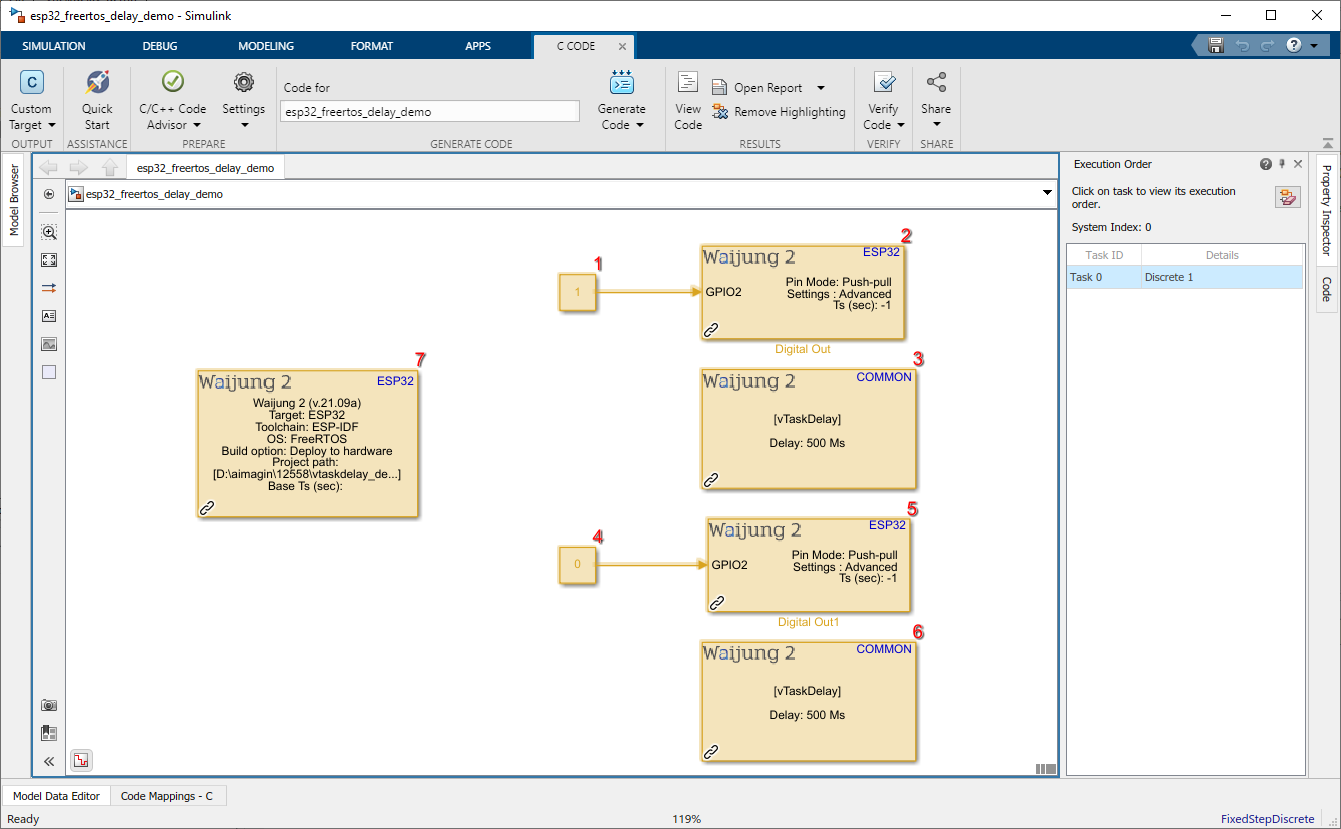Open the Custom Target menu
This screenshot has width=1341, height=829.
click(32, 101)
